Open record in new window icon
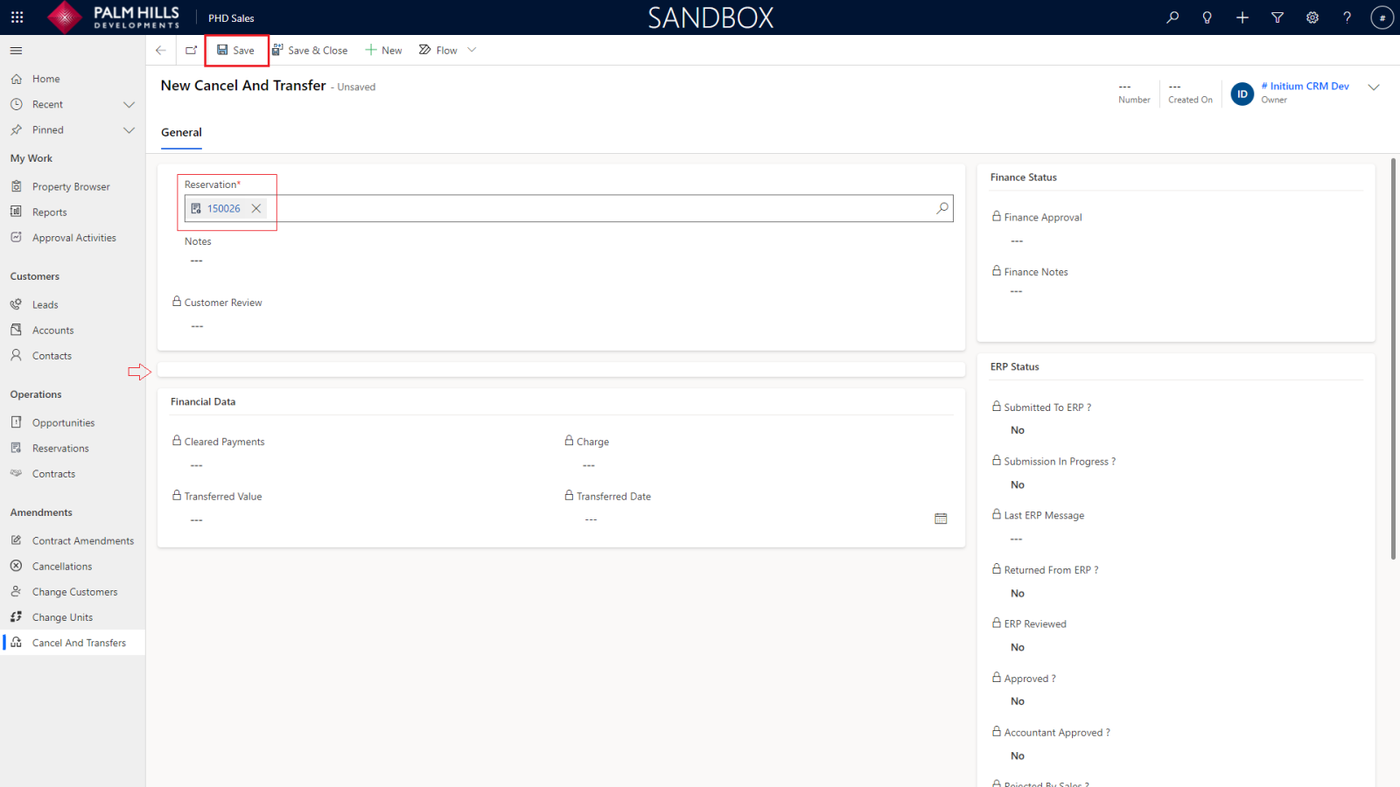Image resolution: width=1400 pixels, height=787 pixels. coord(191,50)
